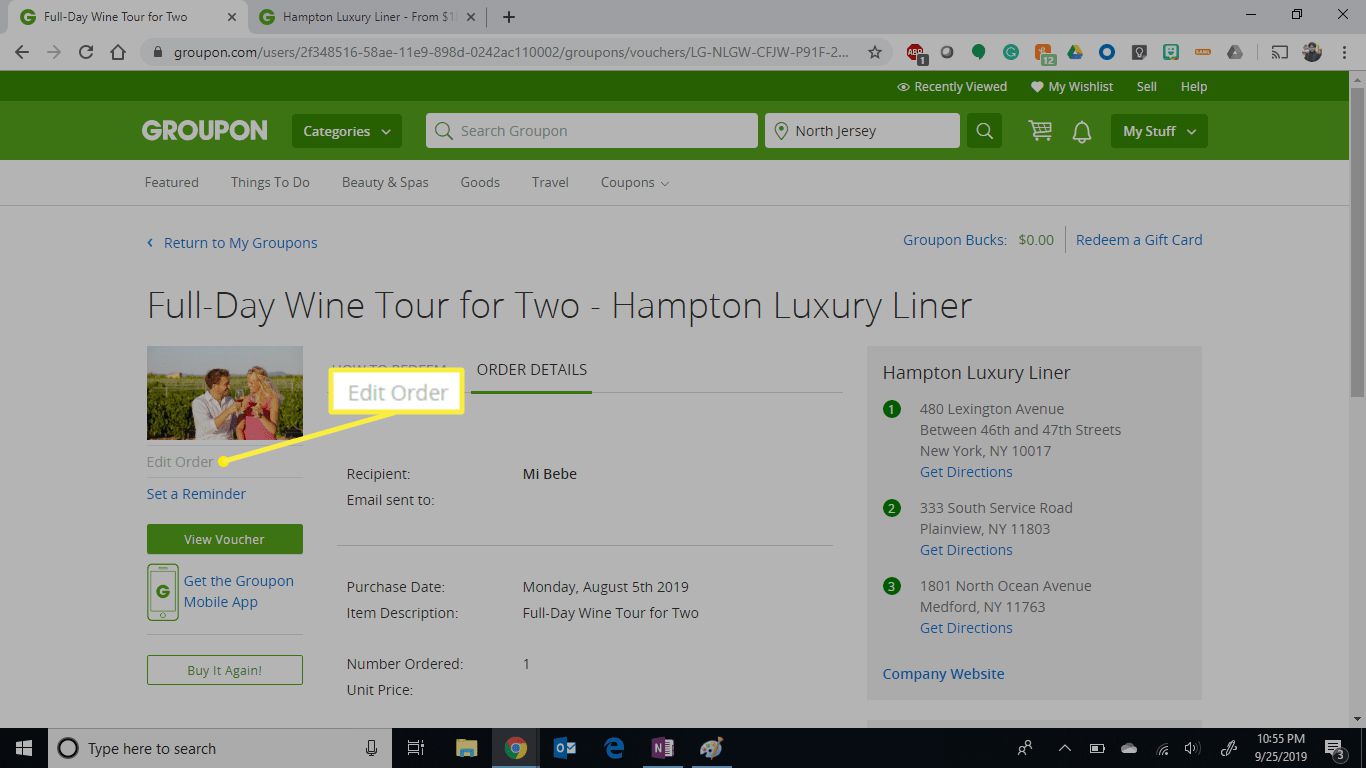The width and height of the screenshot is (1366, 768).
Task: Open the Goods navigation item
Action: click(480, 182)
